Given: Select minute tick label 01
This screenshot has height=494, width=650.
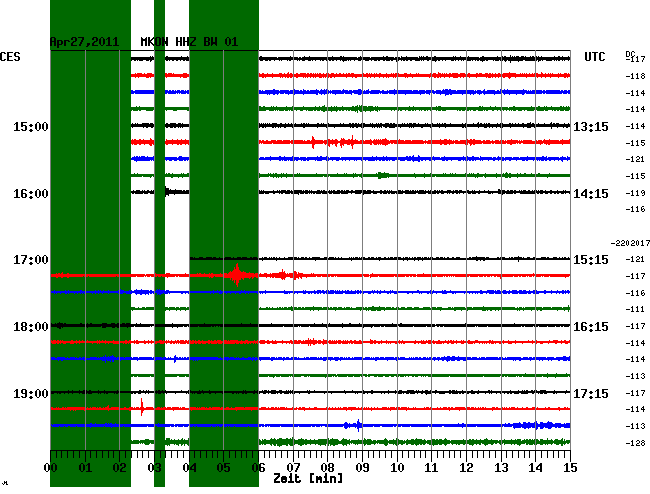Looking at the screenshot, I should 85,468.
